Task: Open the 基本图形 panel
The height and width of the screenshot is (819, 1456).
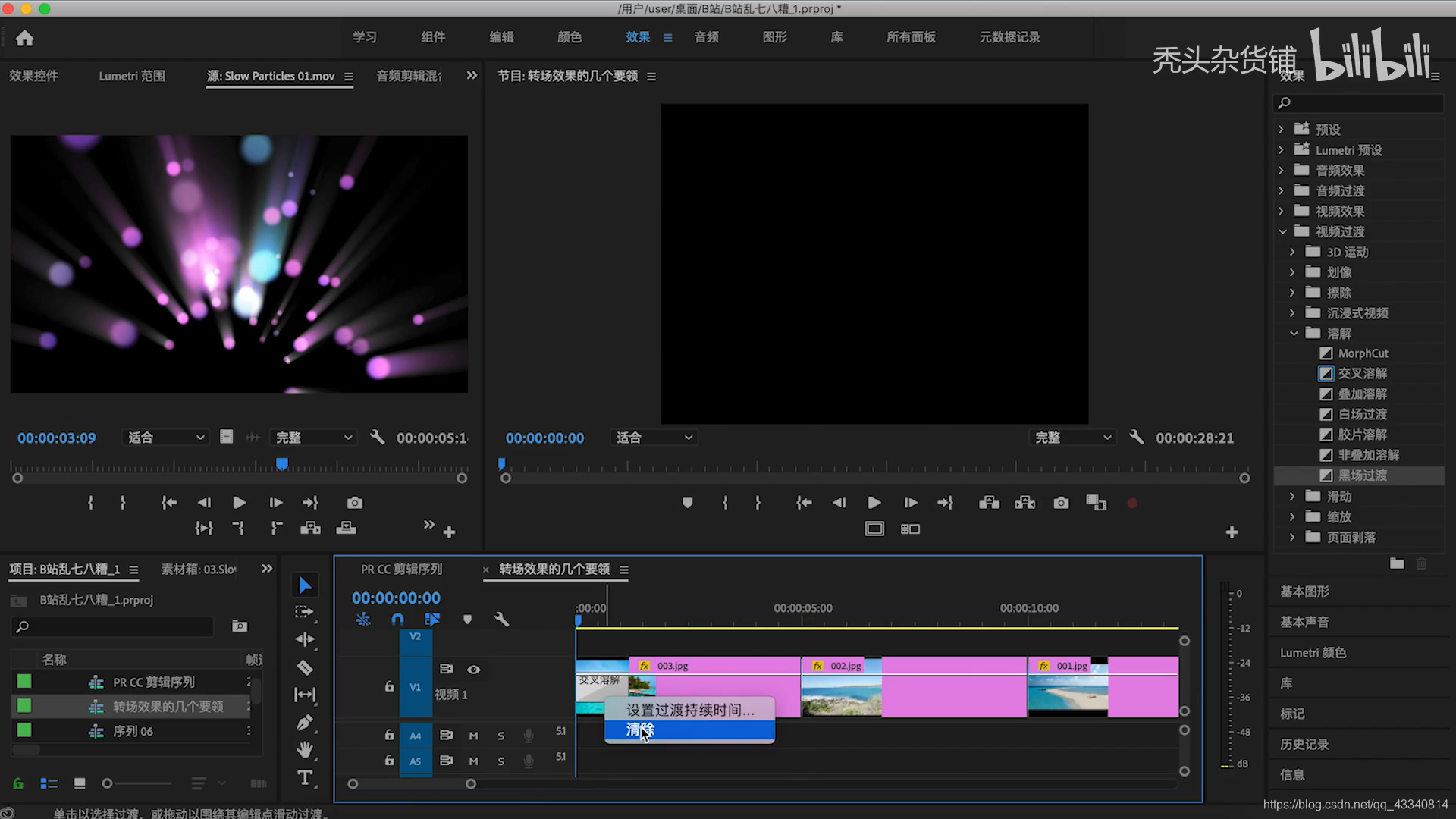Action: pos(1304,591)
